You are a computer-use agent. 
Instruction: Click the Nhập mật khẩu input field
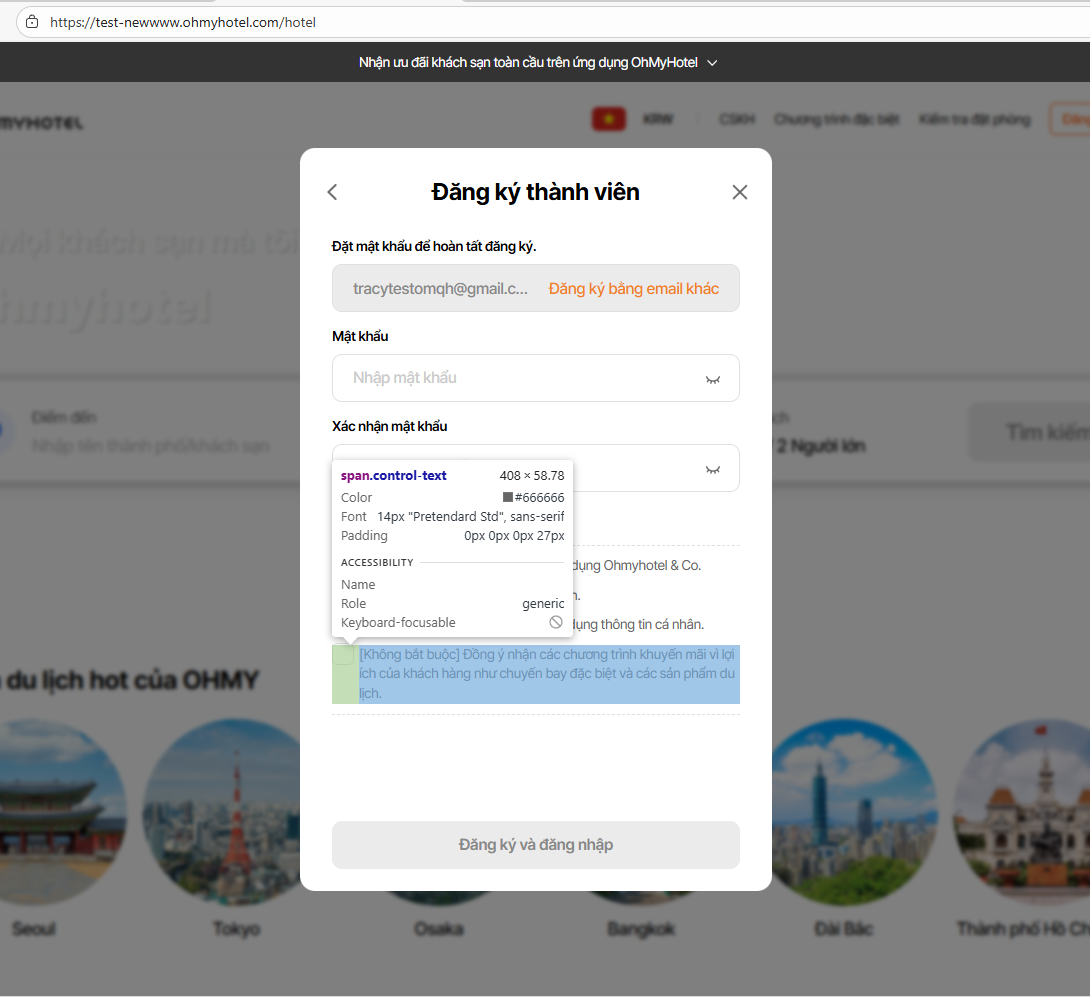(535, 378)
